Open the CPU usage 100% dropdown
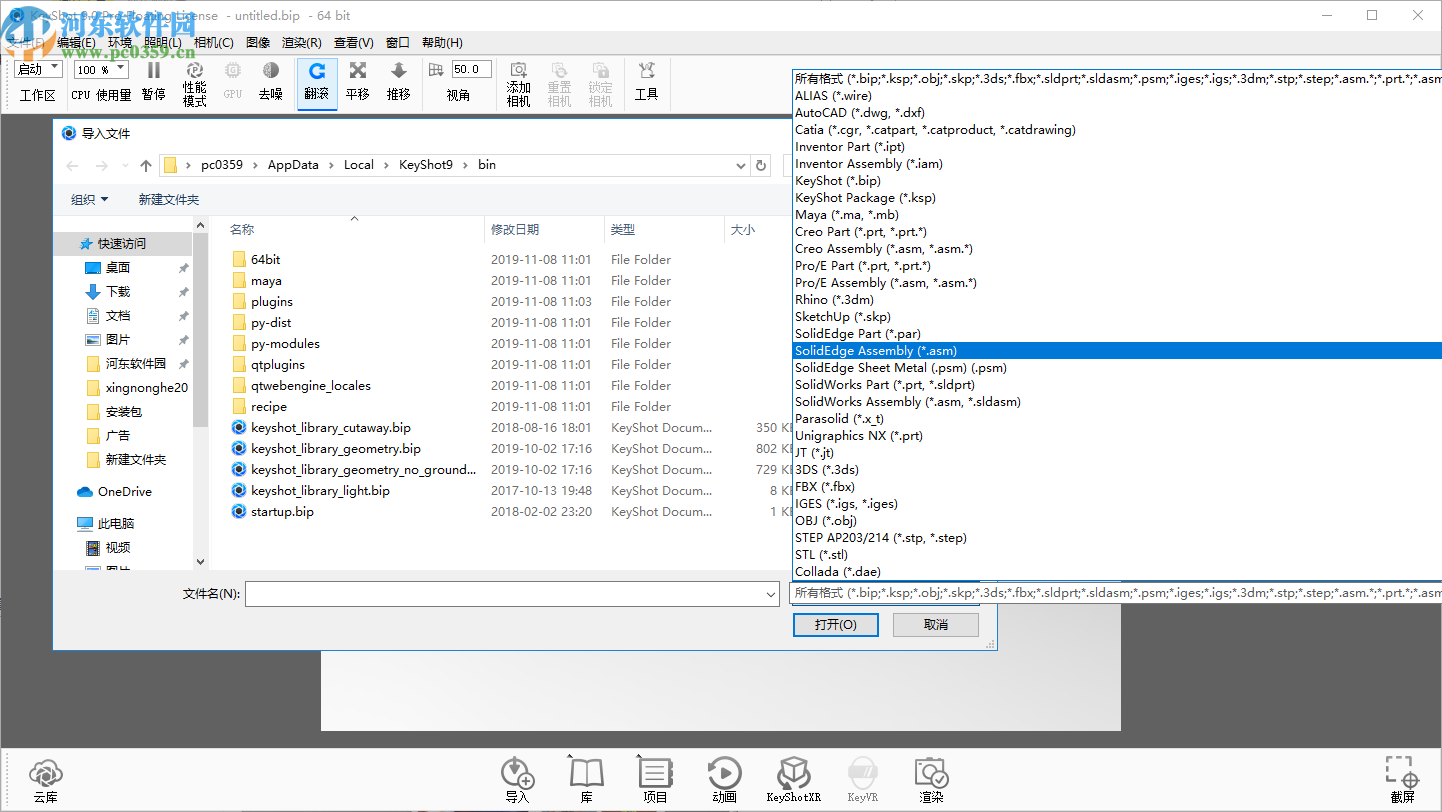The height and width of the screenshot is (812, 1442). coord(101,70)
